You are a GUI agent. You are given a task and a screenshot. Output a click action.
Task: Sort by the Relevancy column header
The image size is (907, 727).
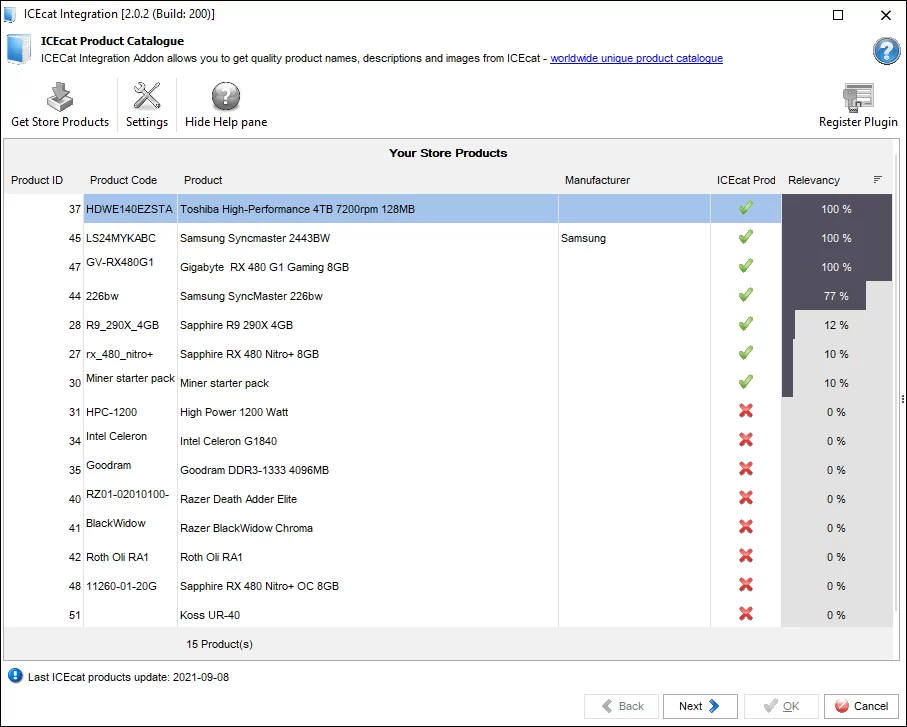click(814, 180)
